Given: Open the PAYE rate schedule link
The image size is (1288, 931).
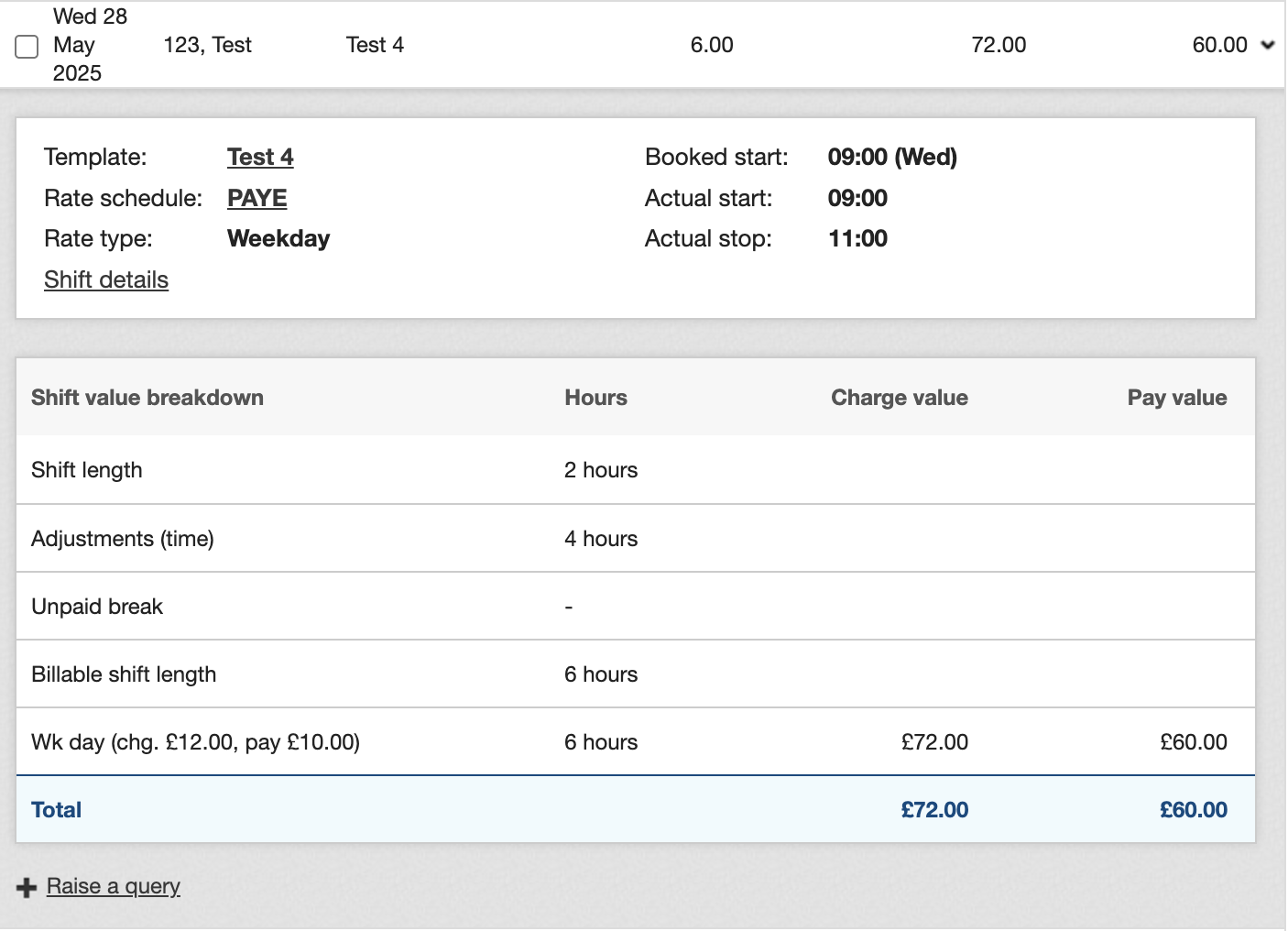Looking at the screenshot, I should (x=257, y=198).
